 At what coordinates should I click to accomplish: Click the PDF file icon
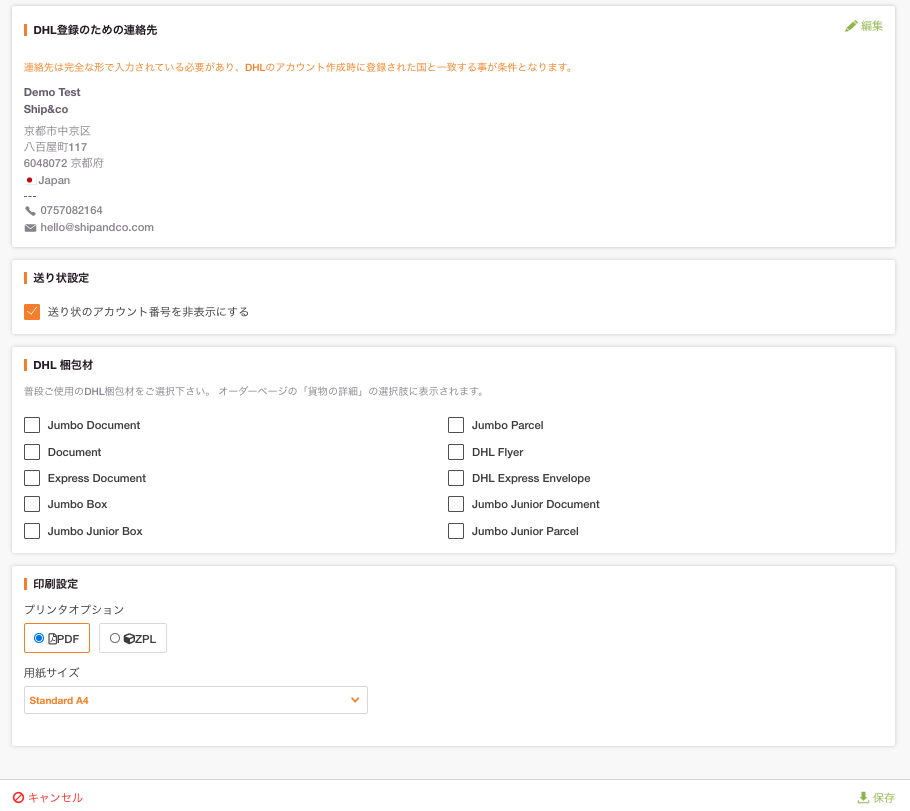click(x=53, y=639)
